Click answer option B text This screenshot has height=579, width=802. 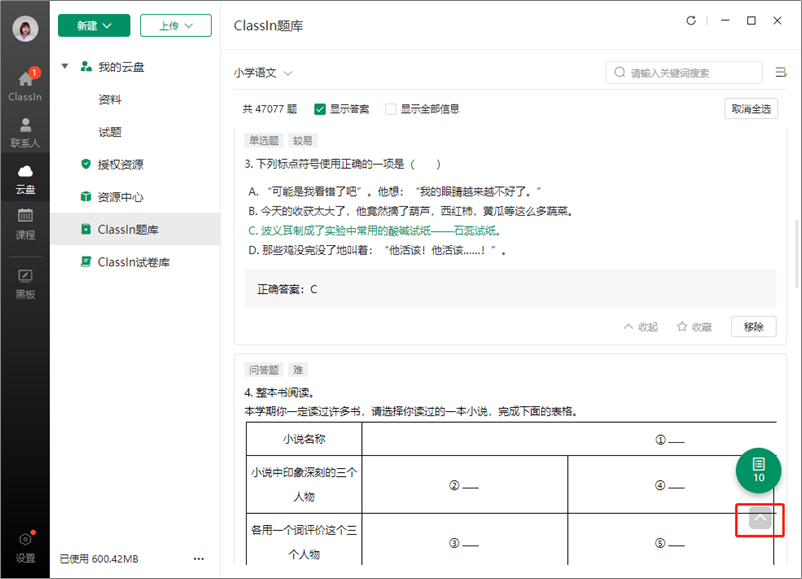click(411, 211)
